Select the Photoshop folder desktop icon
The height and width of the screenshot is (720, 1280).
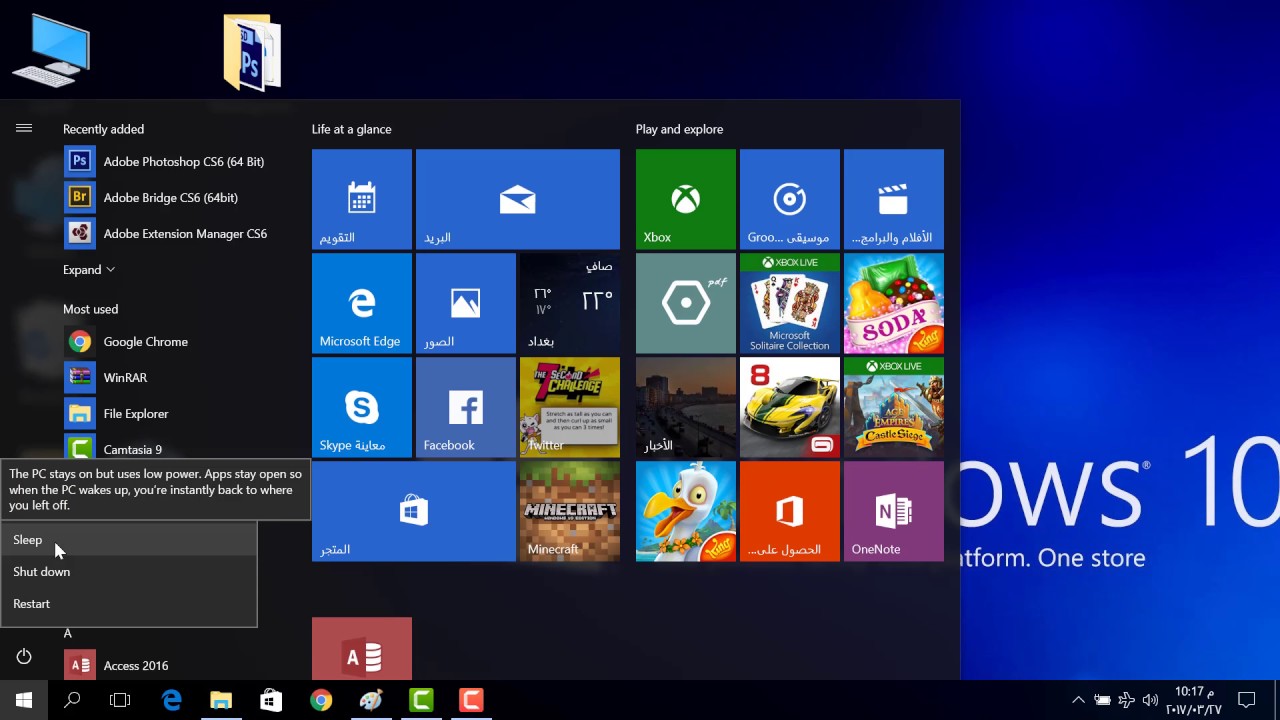click(x=252, y=52)
